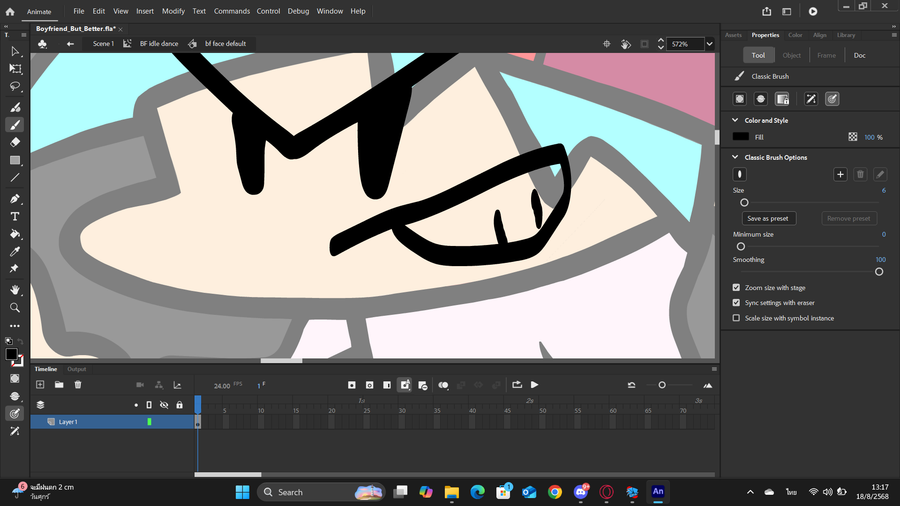
Task: Collapse the Color and Style section
Action: [x=735, y=120]
